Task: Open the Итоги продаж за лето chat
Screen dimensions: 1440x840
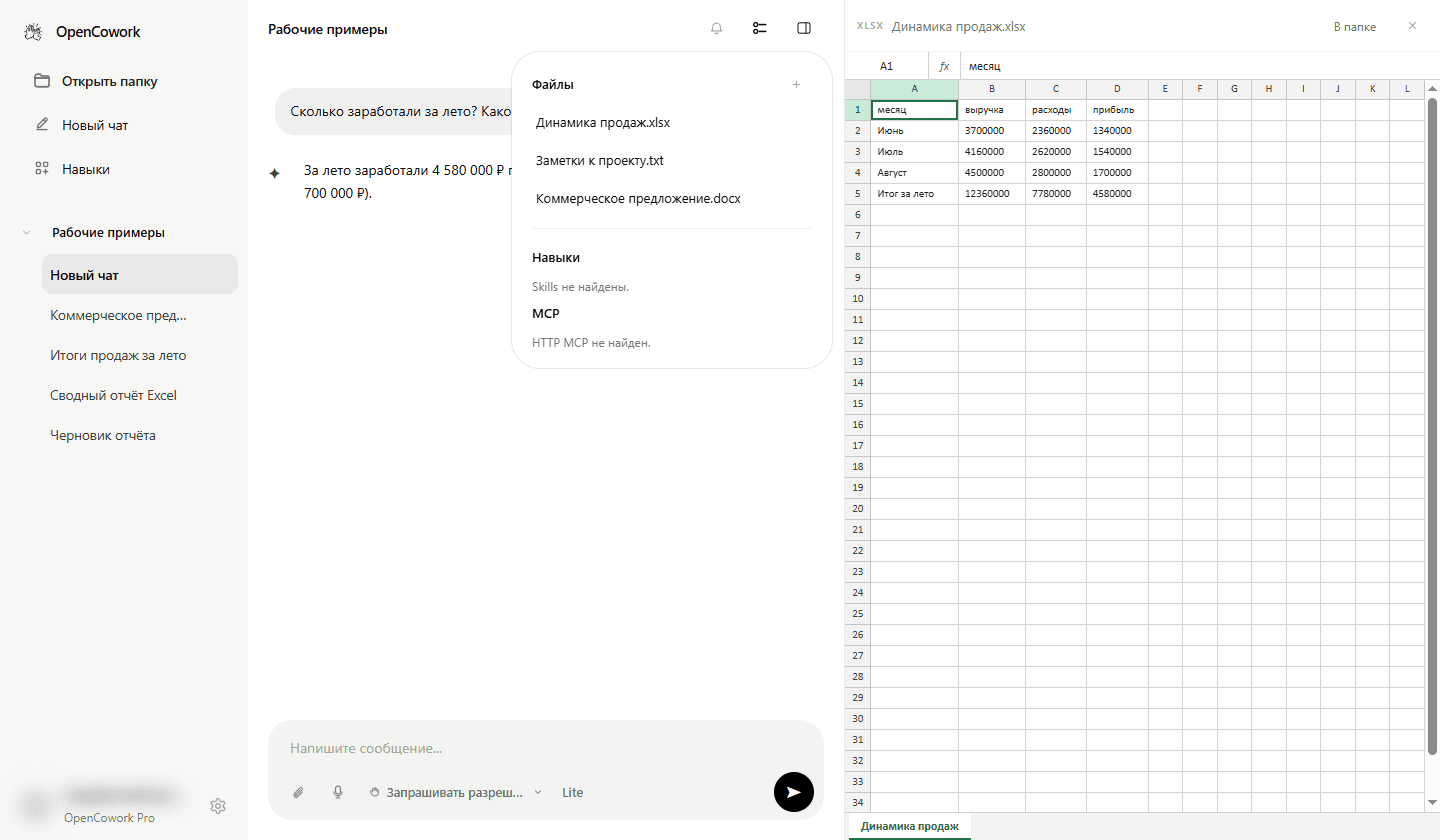Action: 140,355
